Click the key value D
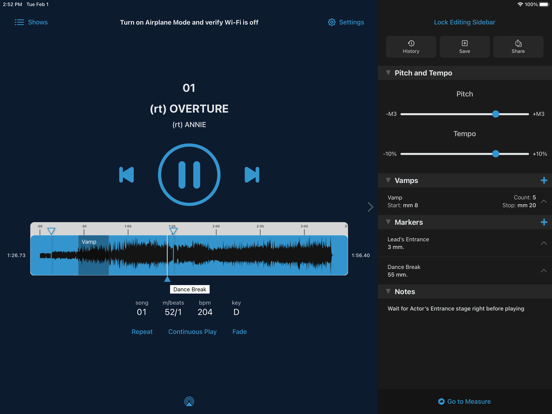This screenshot has height=414, width=552. coord(236,312)
